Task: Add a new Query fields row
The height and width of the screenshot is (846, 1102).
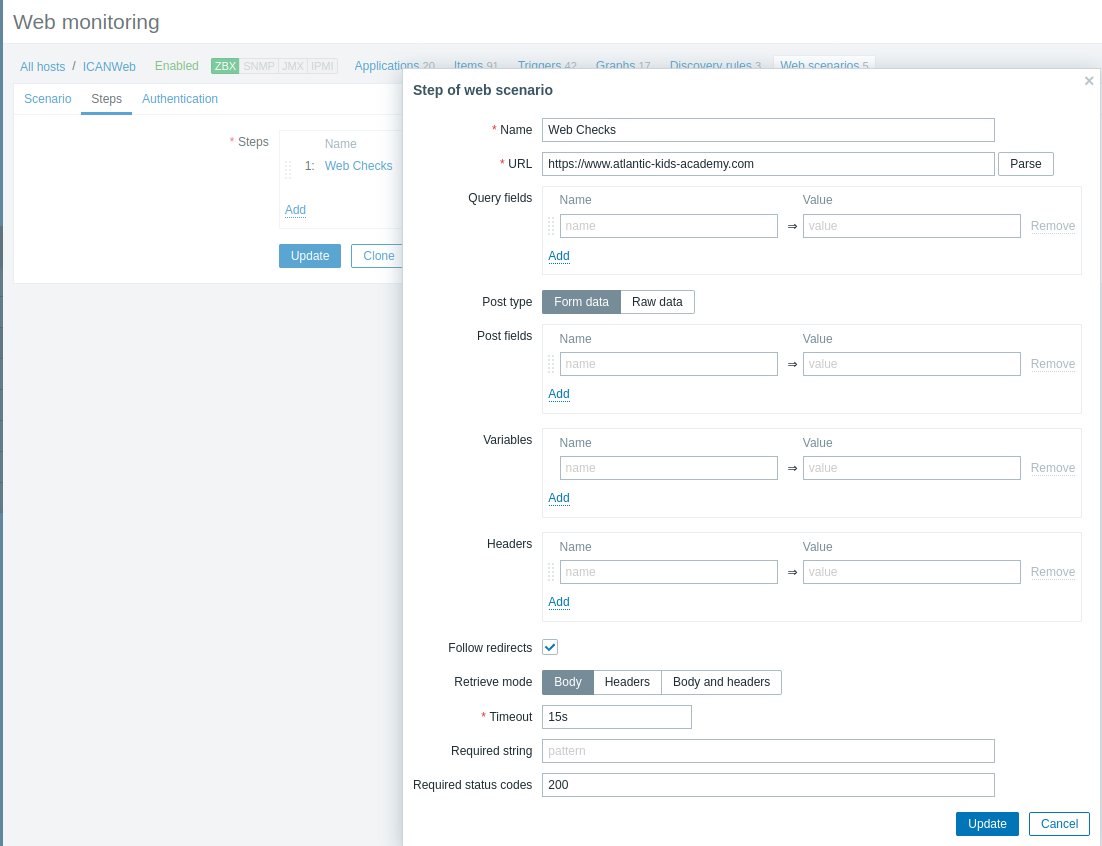Action: click(x=559, y=256)
